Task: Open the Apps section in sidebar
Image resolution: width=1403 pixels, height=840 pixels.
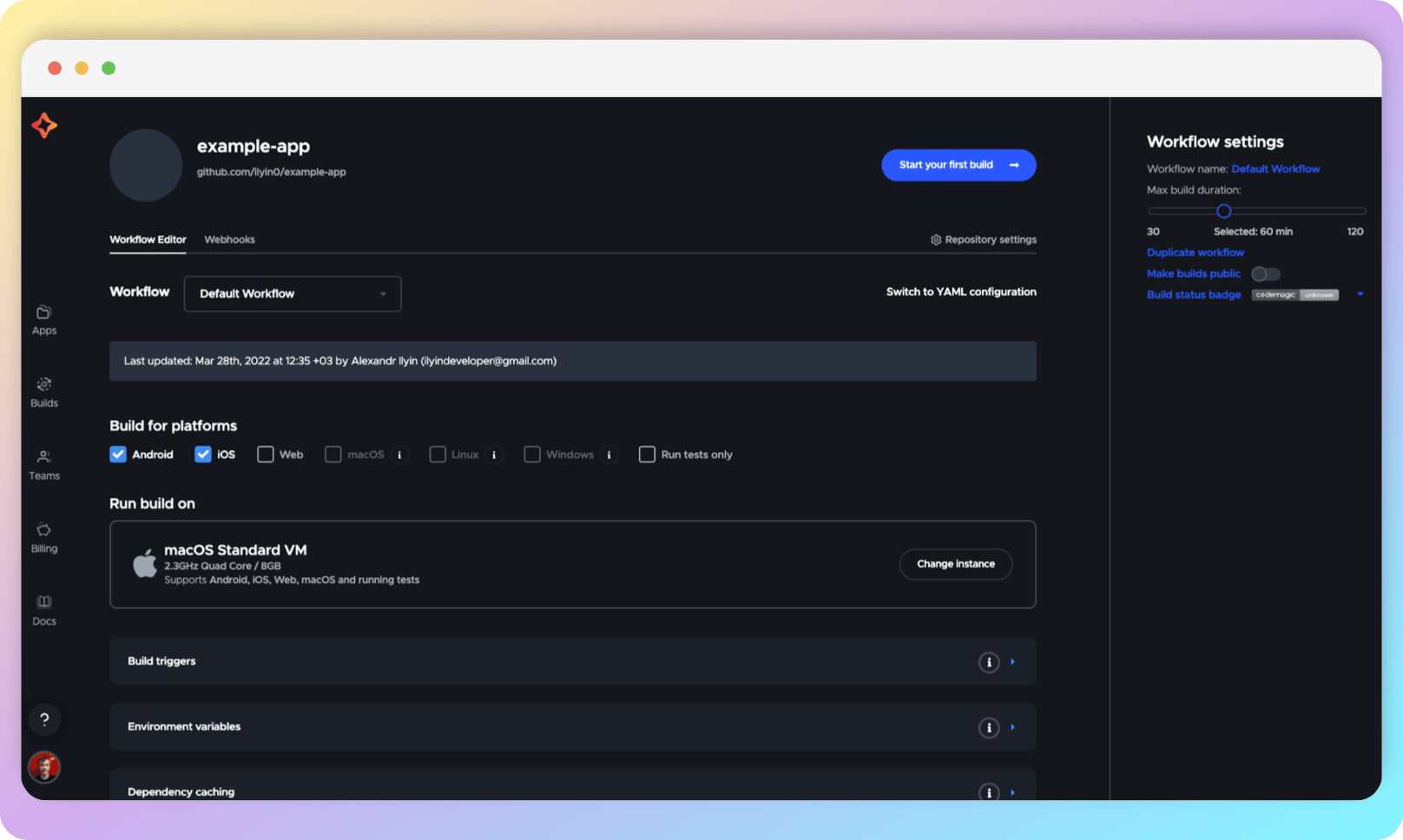Action: click(43, 319)
